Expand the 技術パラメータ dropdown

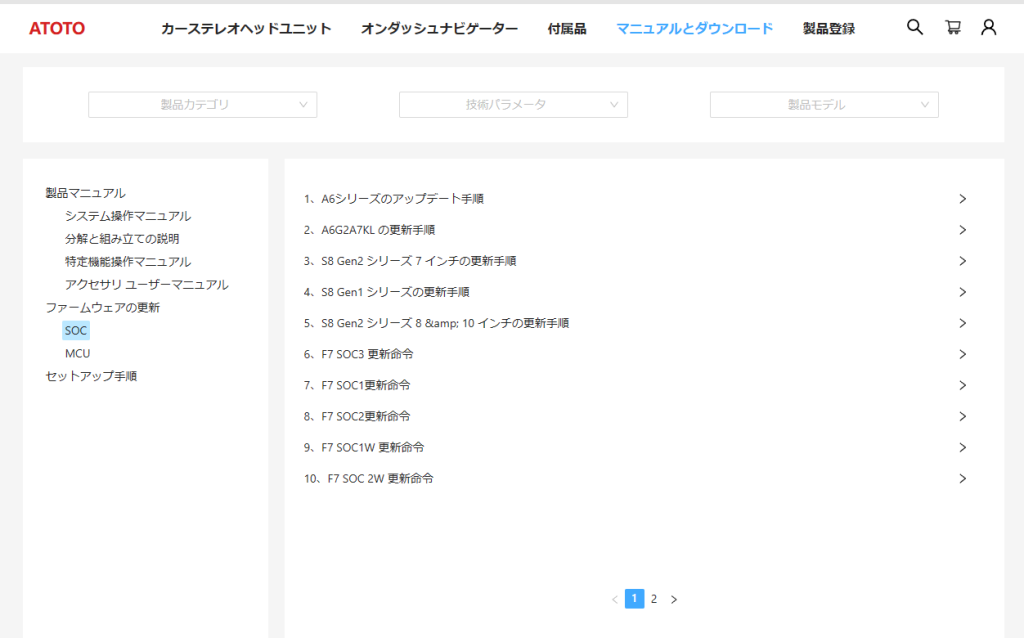click(x=513, y=104)
